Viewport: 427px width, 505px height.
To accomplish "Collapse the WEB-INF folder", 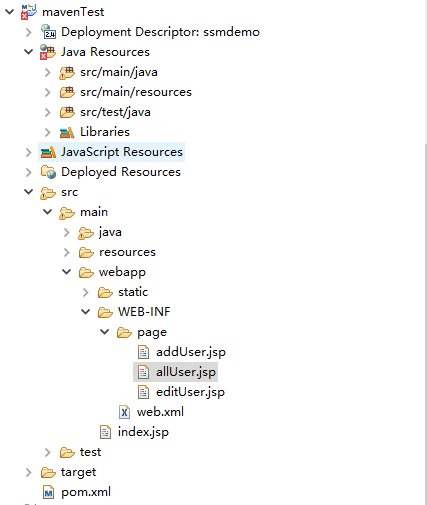I will coord(86,312).
